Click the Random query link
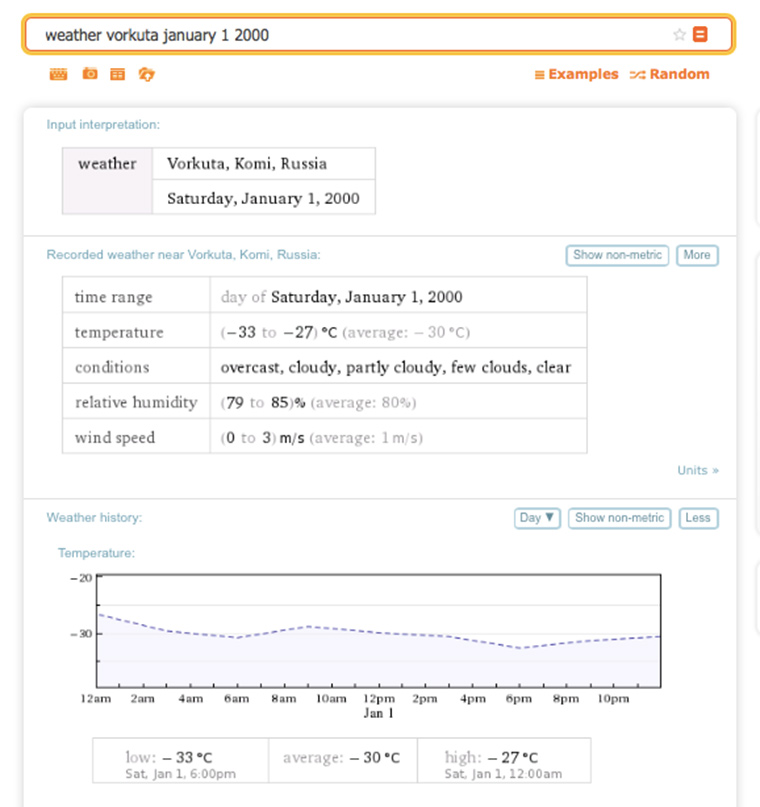 pos(669,74)
